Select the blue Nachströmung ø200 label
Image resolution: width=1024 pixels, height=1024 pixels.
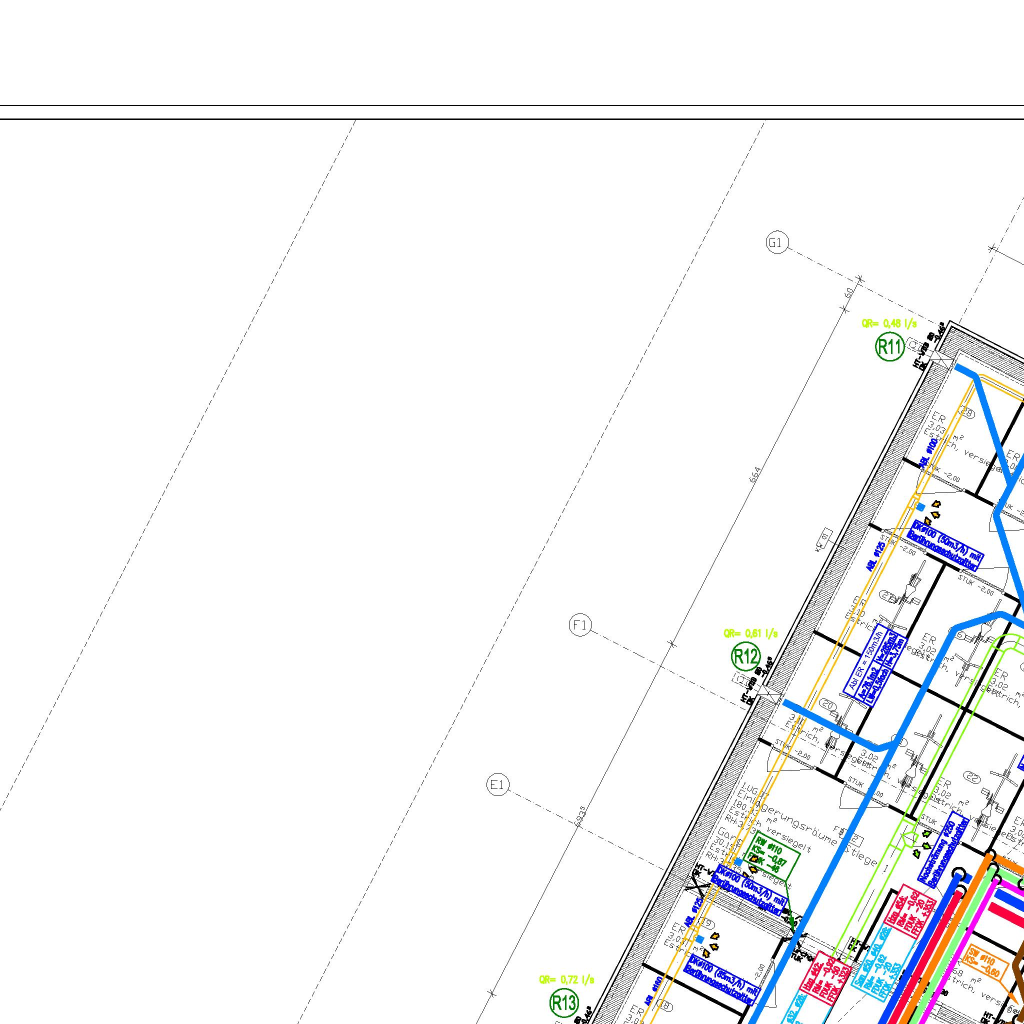(943, 850)
